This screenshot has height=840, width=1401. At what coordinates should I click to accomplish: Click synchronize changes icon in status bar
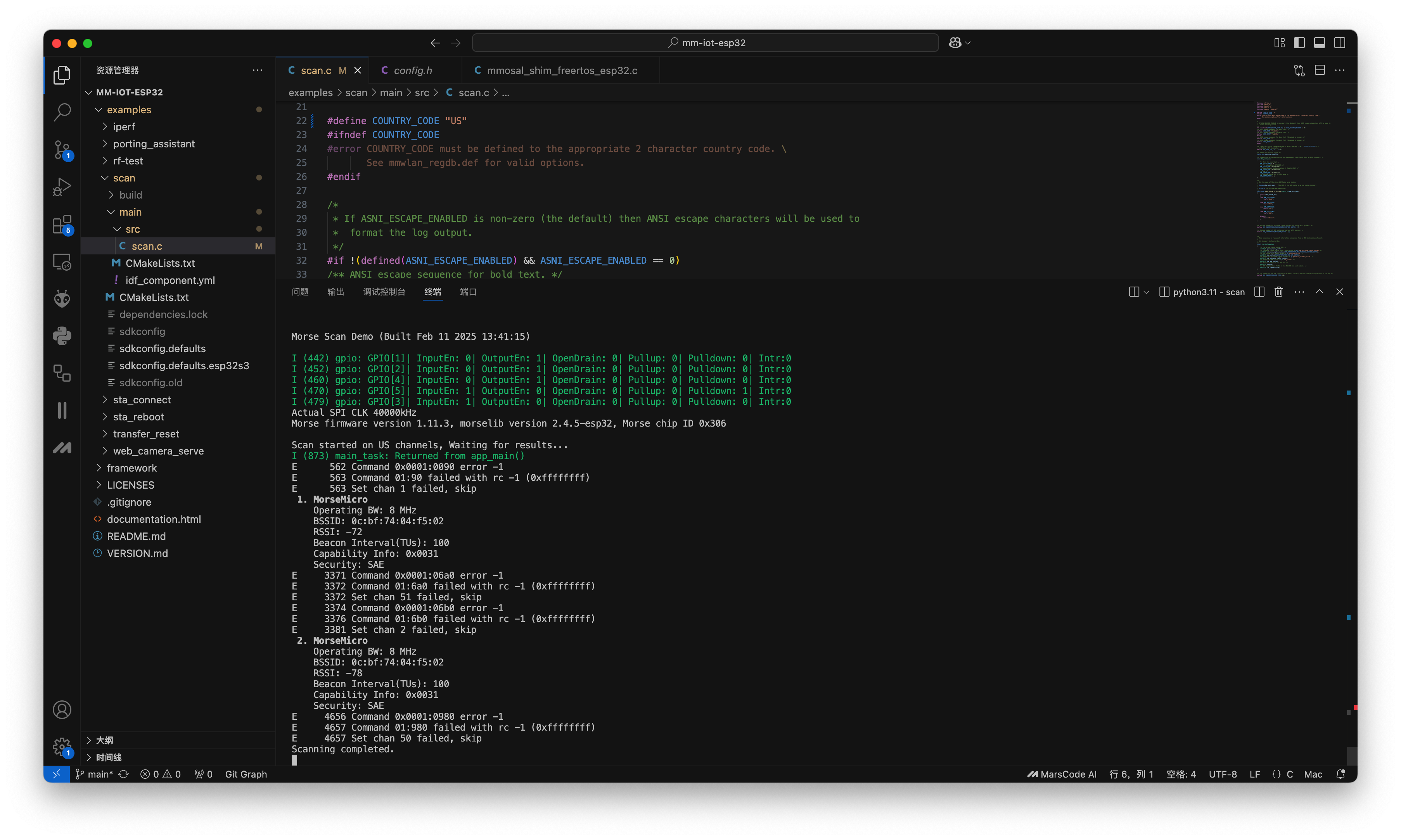123,774
